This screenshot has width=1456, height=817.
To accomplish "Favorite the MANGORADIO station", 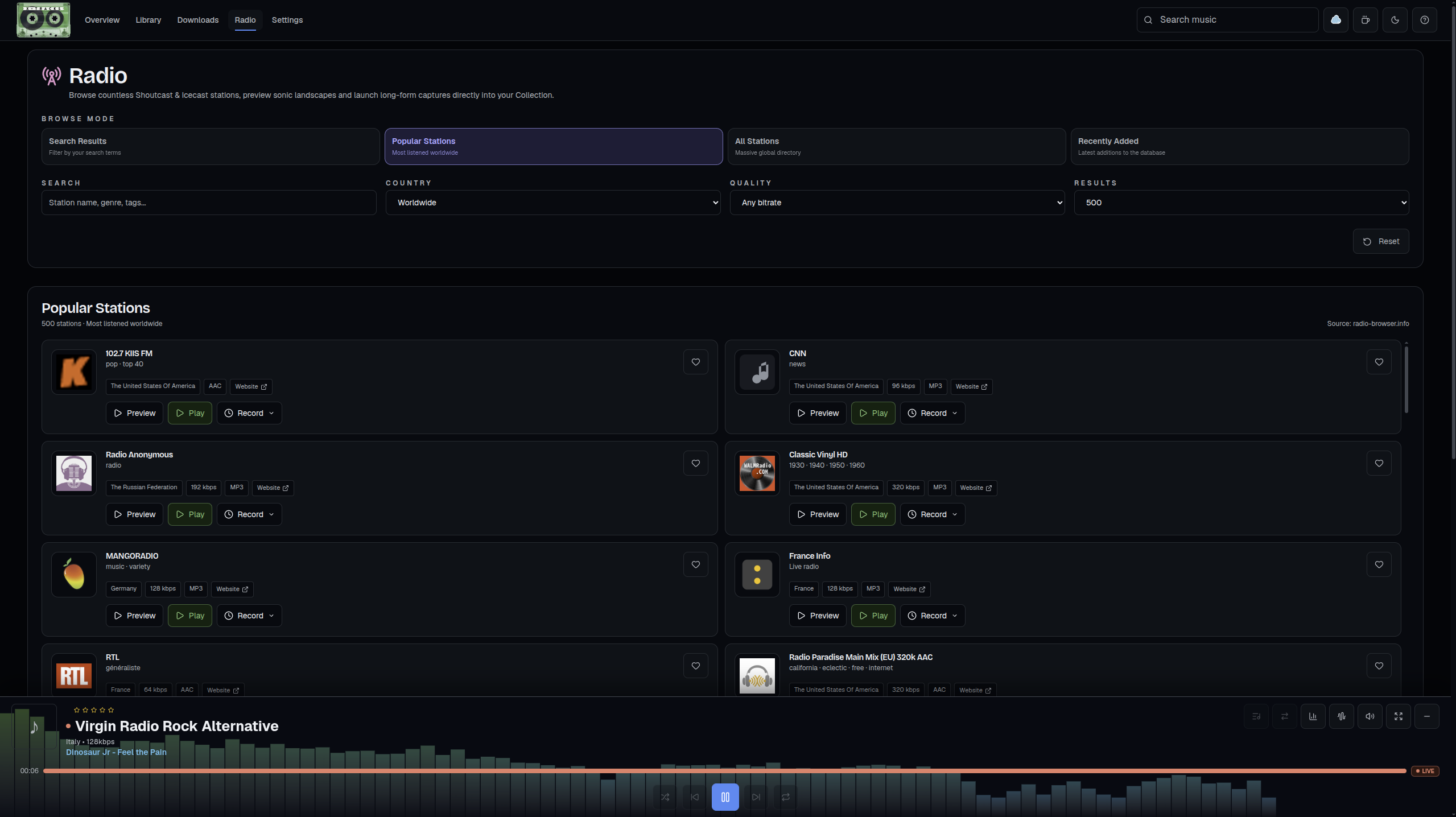I will tap(696, 564).
